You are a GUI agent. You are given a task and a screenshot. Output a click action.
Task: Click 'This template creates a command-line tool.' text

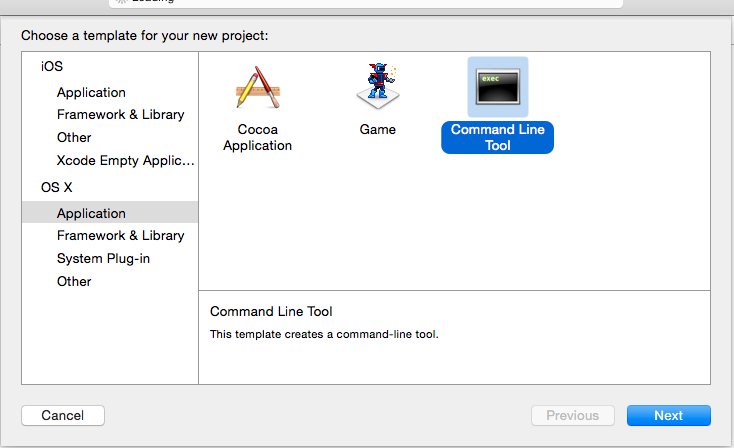pos(324,334)
